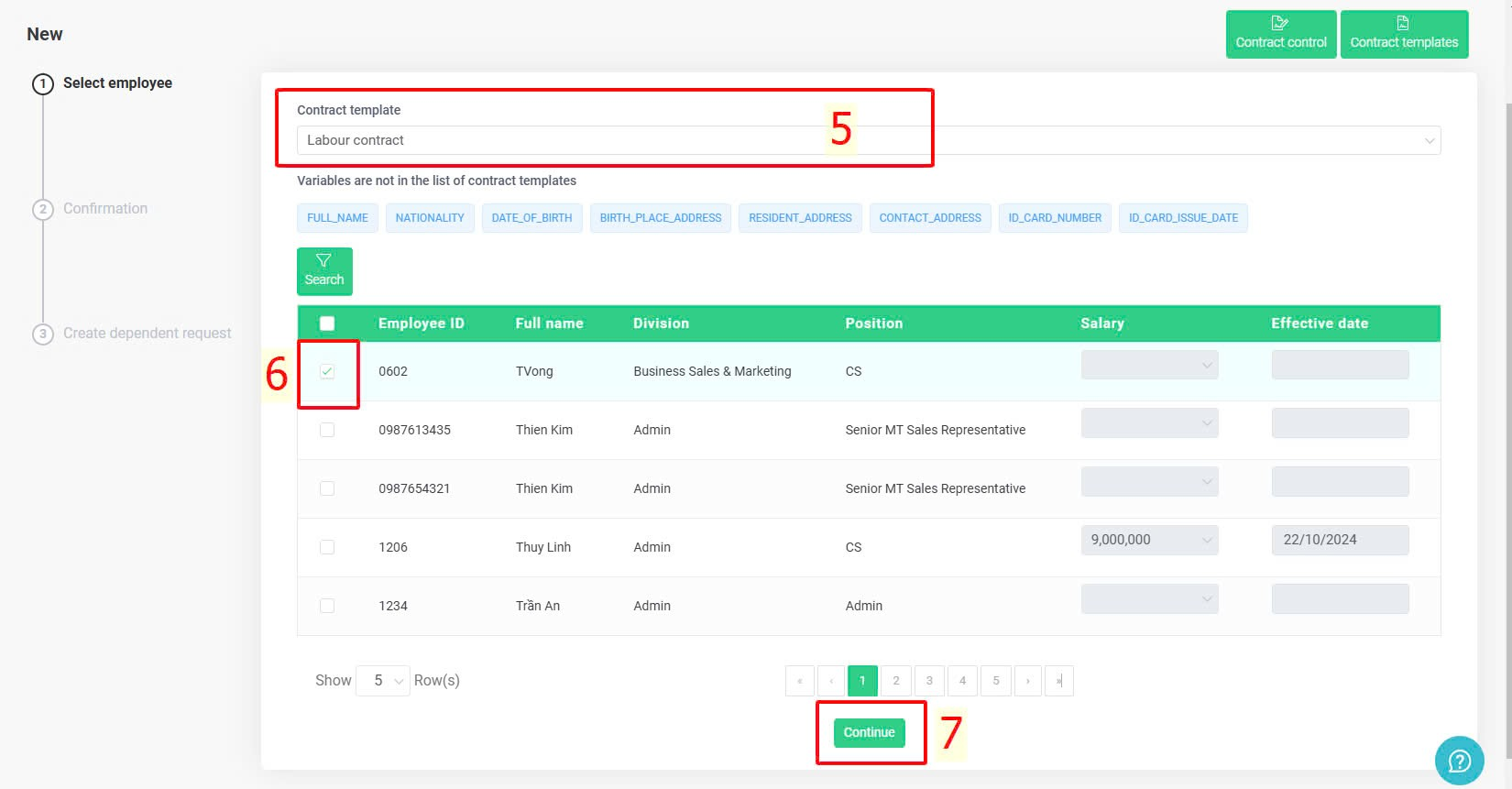Click the BIRTH_PLACE_ADDRESS variable tag
The image size is (1512, 789).
(661, 218)
